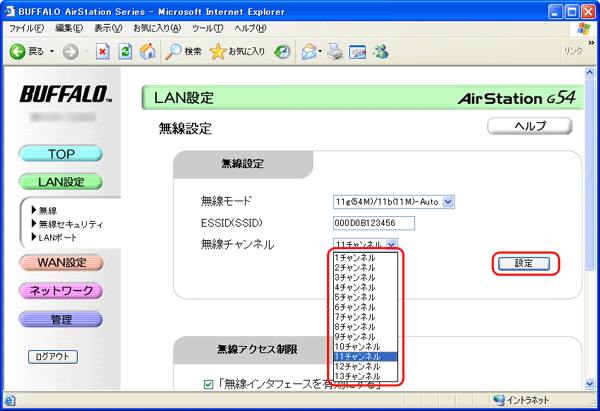Viewport: 600px width, 411px height.
Task: Toggle the 無線インタフェースを有効にする checkbox
Action: click(209, 384)
